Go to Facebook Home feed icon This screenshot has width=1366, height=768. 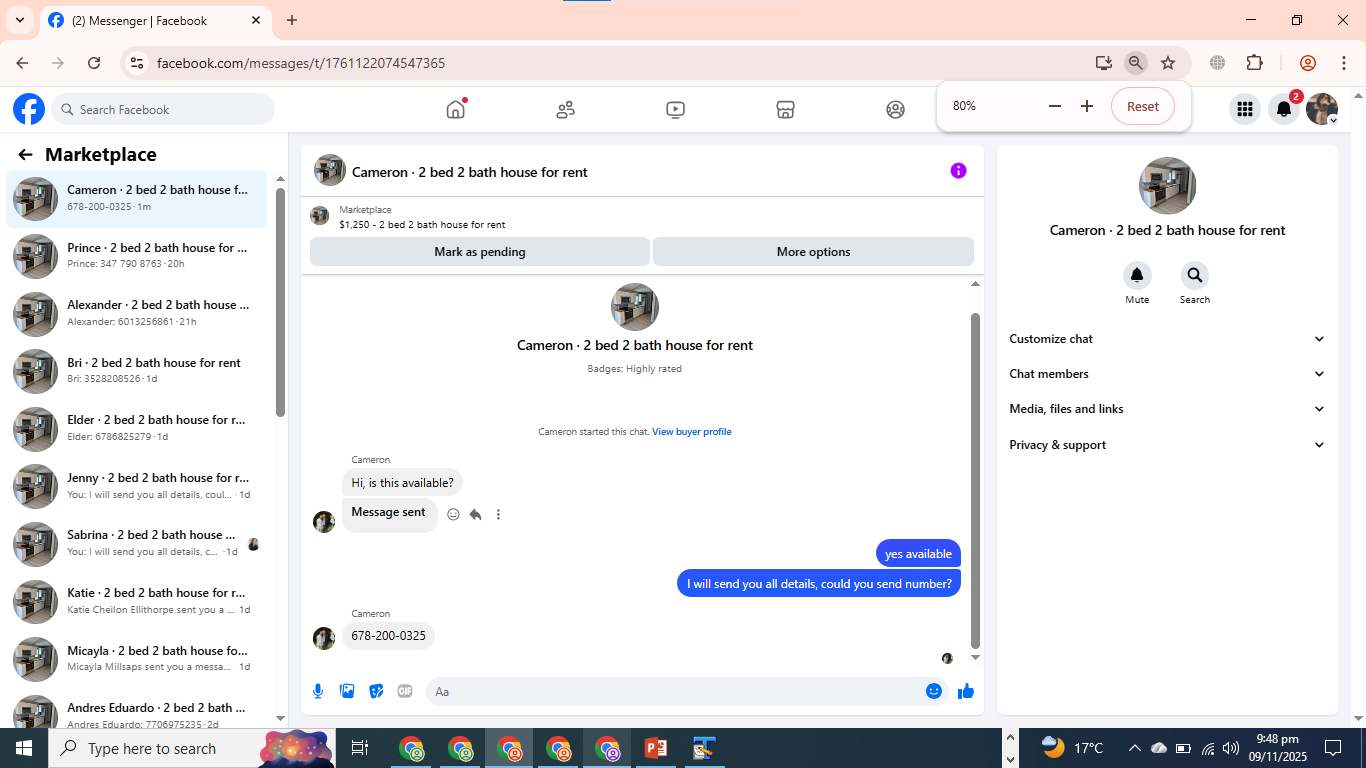coord(456,109)
